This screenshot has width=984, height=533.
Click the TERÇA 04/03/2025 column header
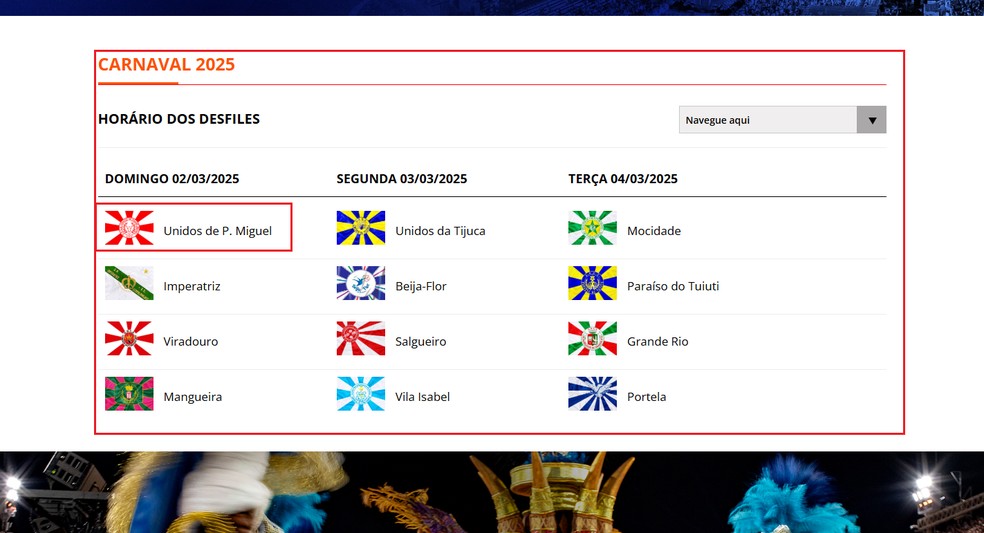click(623, 179)
